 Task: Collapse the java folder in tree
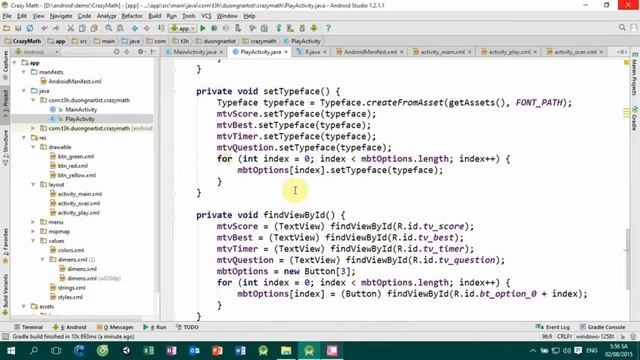pos(24,91)
